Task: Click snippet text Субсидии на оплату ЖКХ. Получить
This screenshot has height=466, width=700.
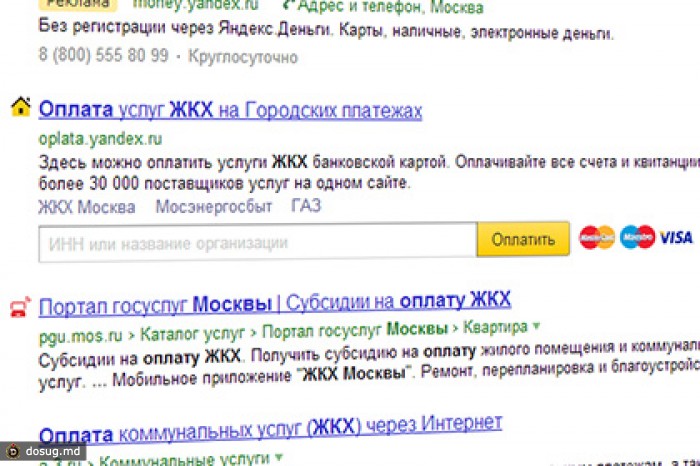Action: tap(181, 357)
